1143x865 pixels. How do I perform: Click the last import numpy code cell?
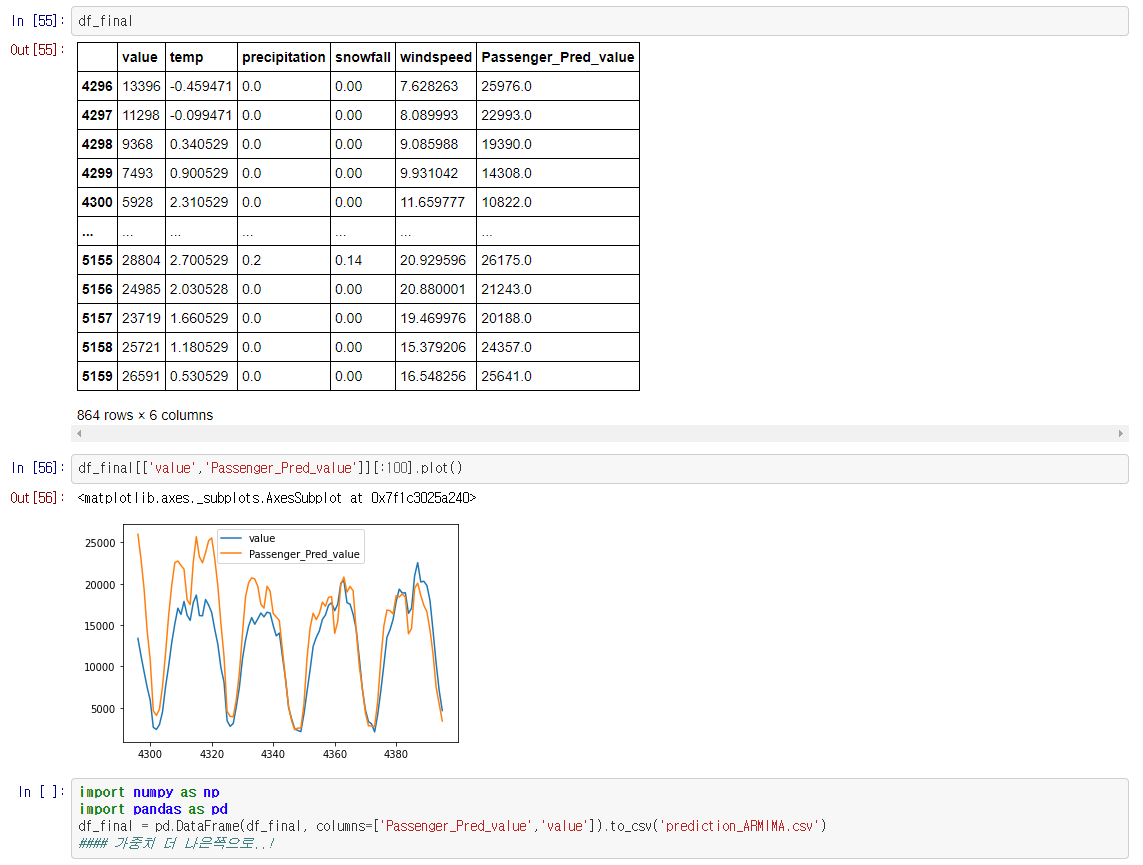coord(599,818)
